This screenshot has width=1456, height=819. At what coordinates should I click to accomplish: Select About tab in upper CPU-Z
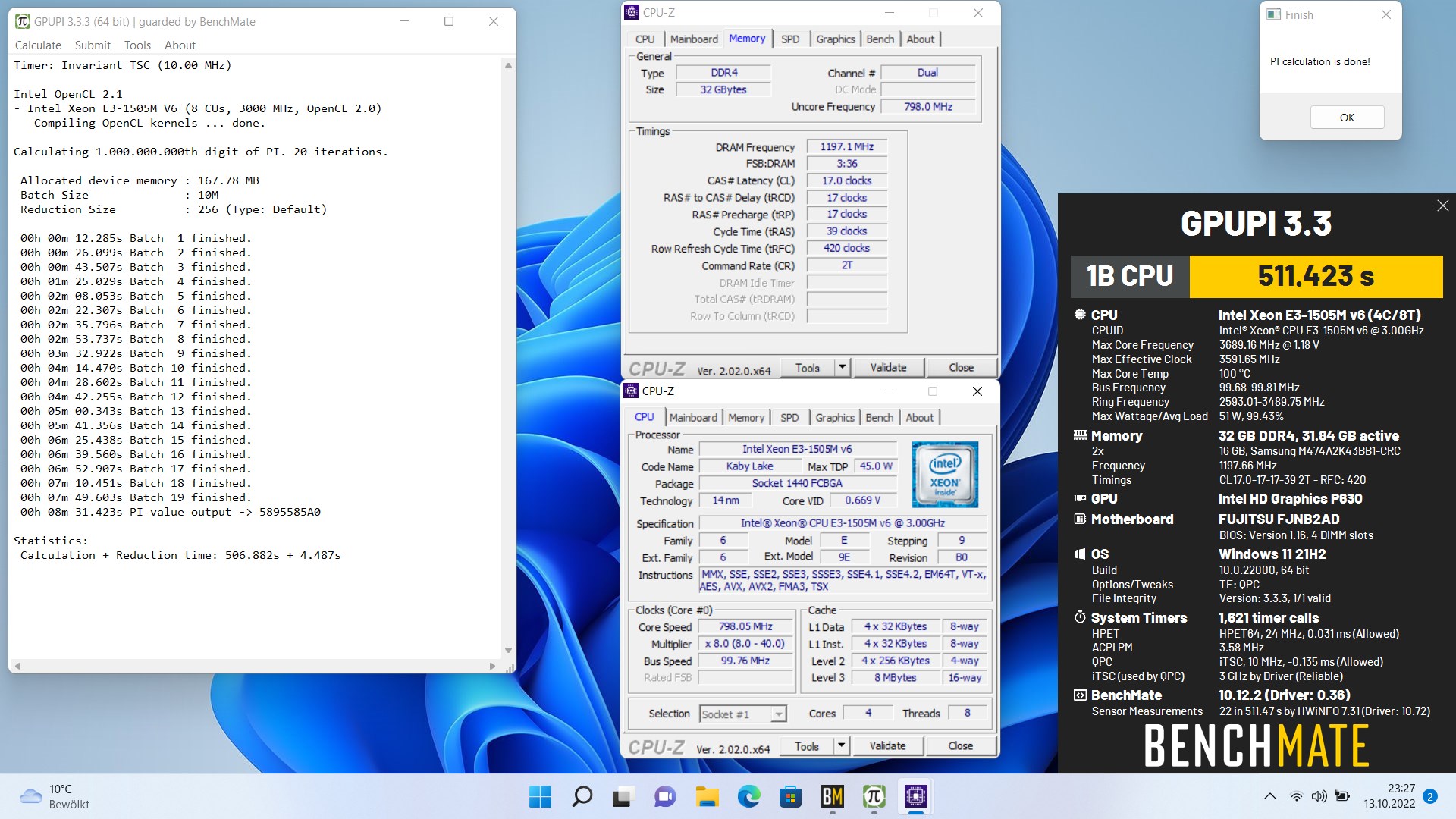[x=921, y=39]
